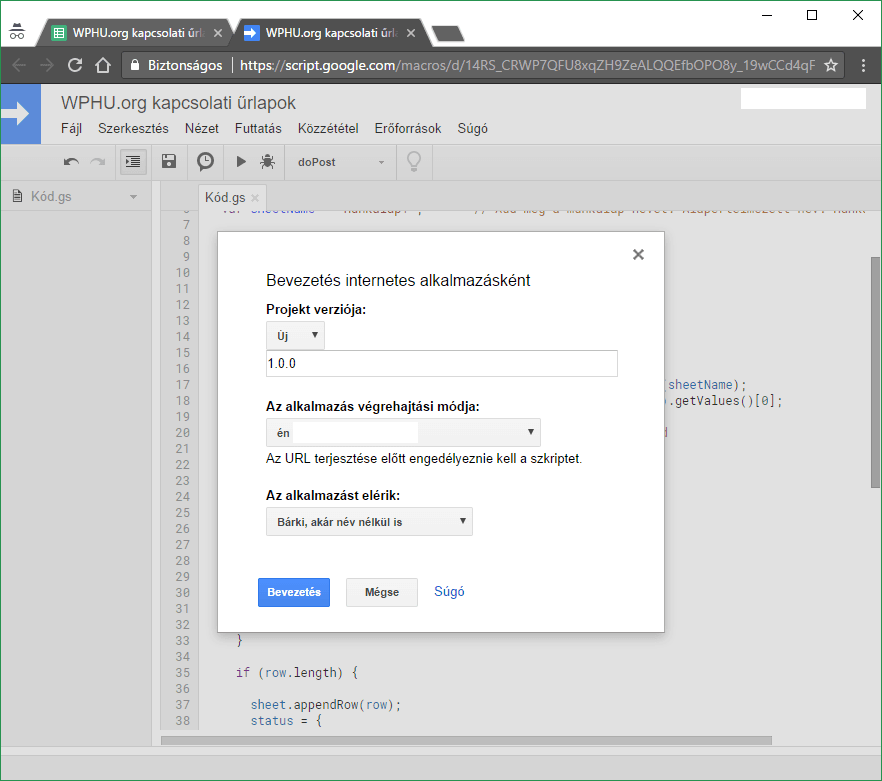Run the function with the play icon

coord(241,161)
